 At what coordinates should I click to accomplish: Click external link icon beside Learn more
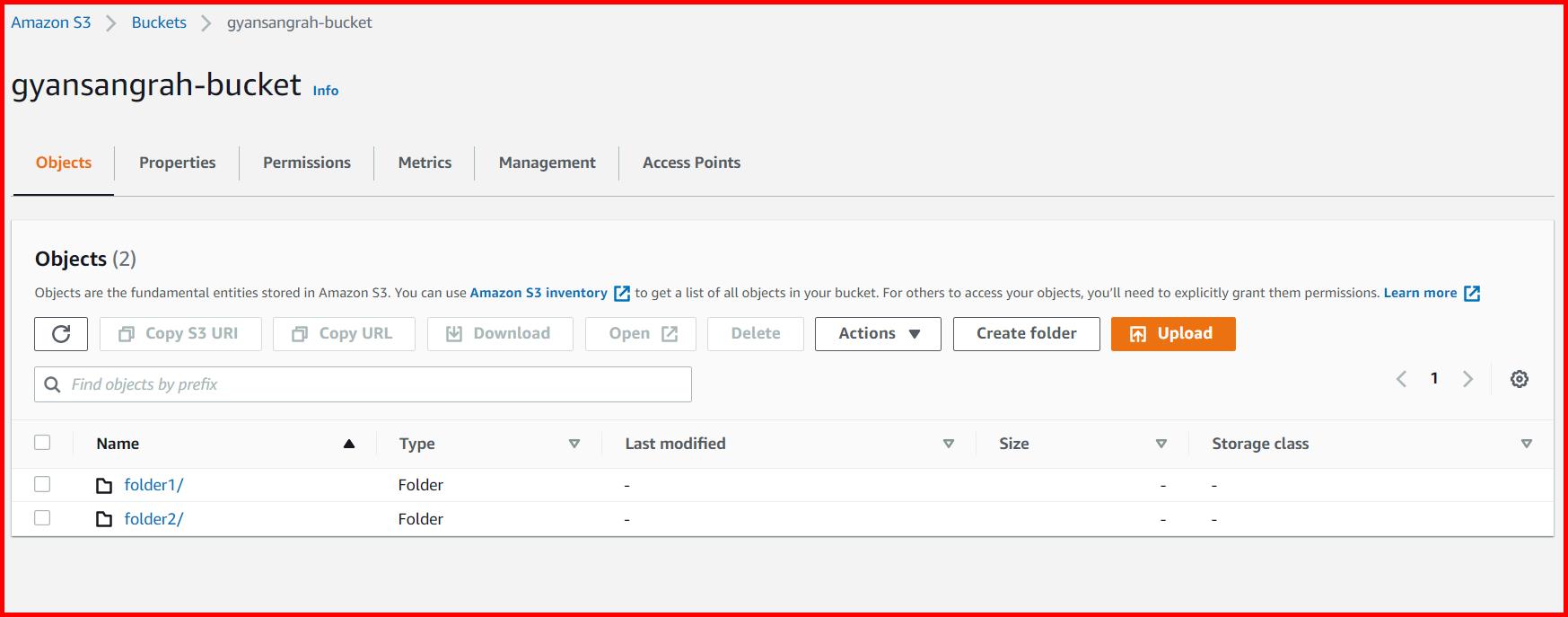click(1472, 294)
